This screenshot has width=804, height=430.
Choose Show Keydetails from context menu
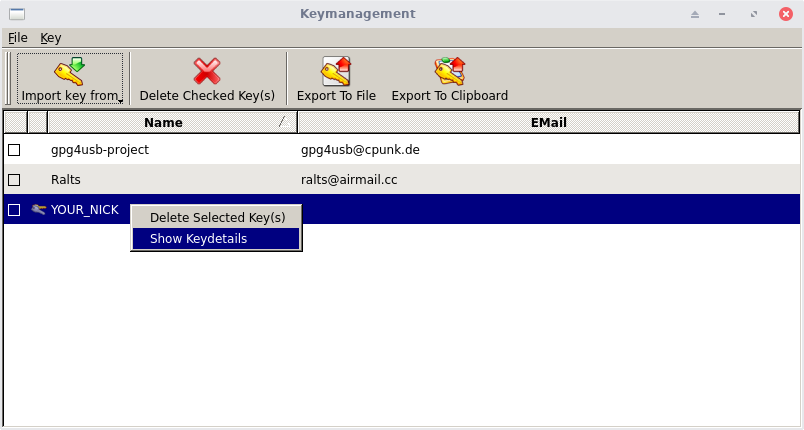tap(216, 239)
